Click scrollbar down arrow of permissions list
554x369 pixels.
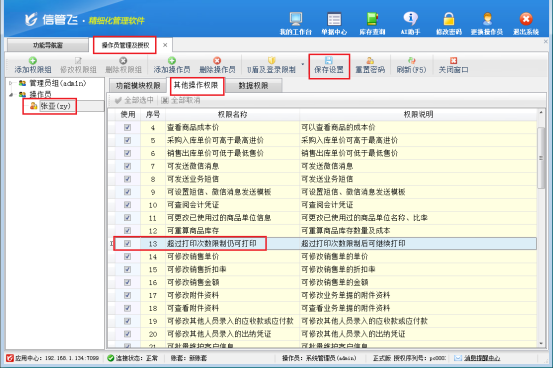tap(541, 343)
